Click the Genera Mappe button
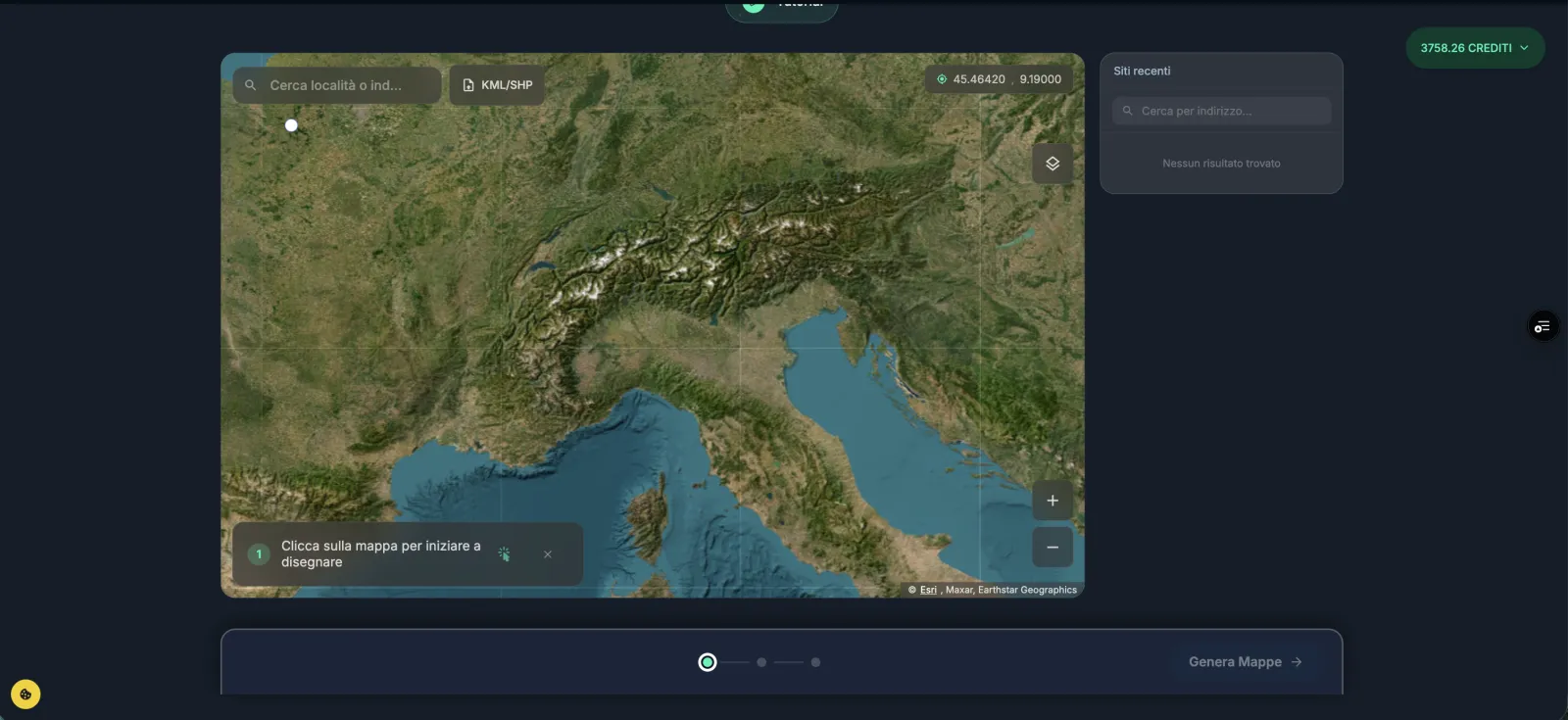Viewport: 1568px width, 720px height. (1245, 662)
